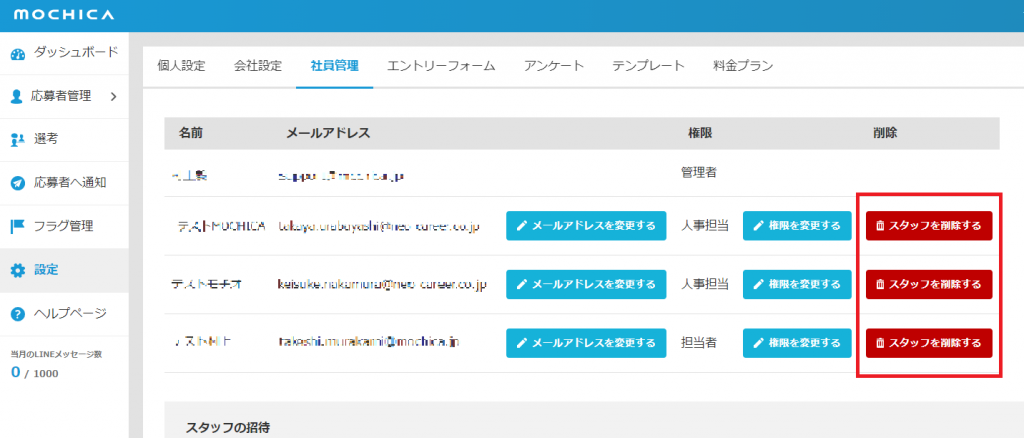1024x438 pixels.
Task: Click the MOCHICA logo in header
Action: 63,15
